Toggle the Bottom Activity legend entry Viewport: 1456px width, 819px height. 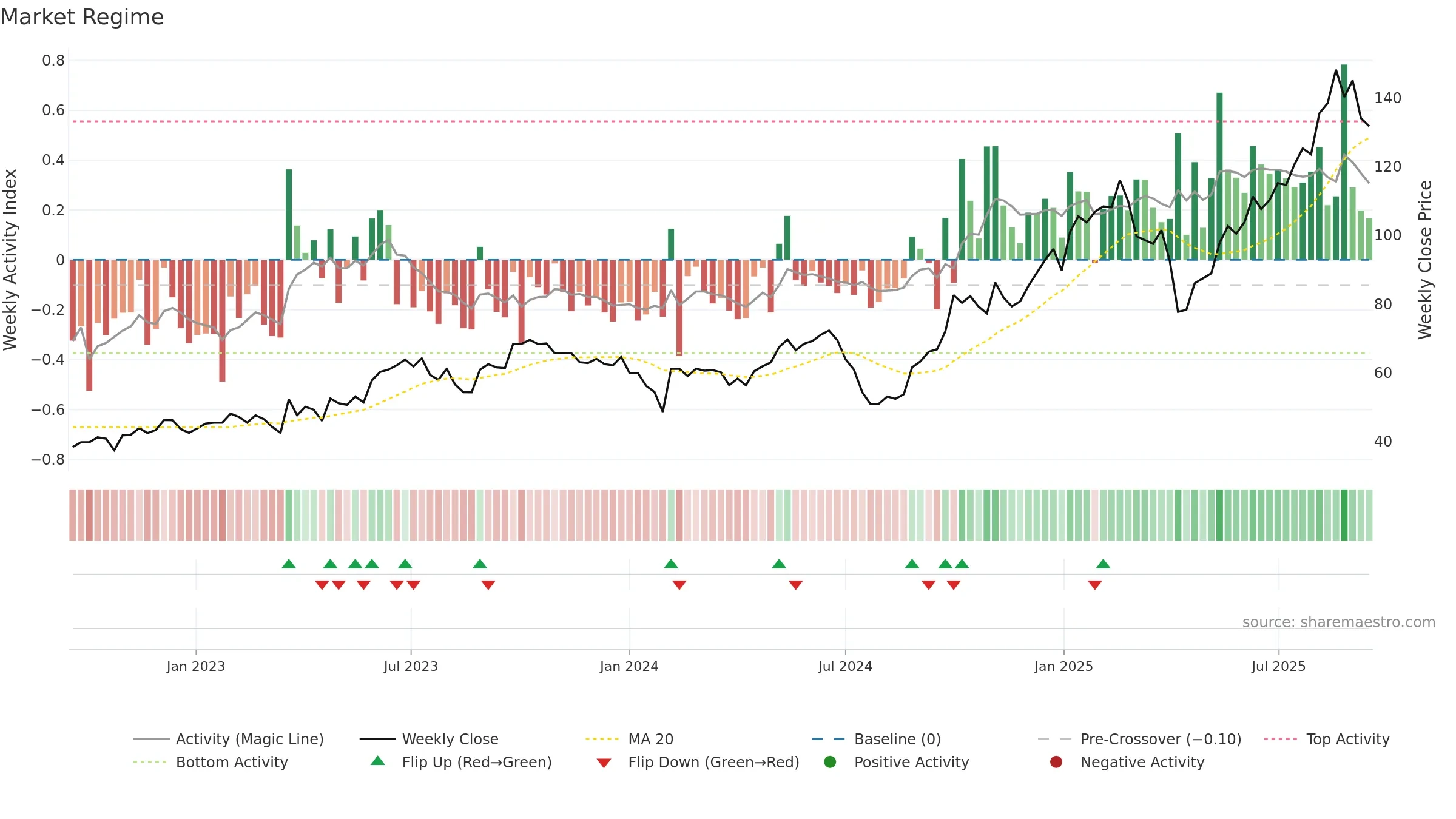[211, 762]
